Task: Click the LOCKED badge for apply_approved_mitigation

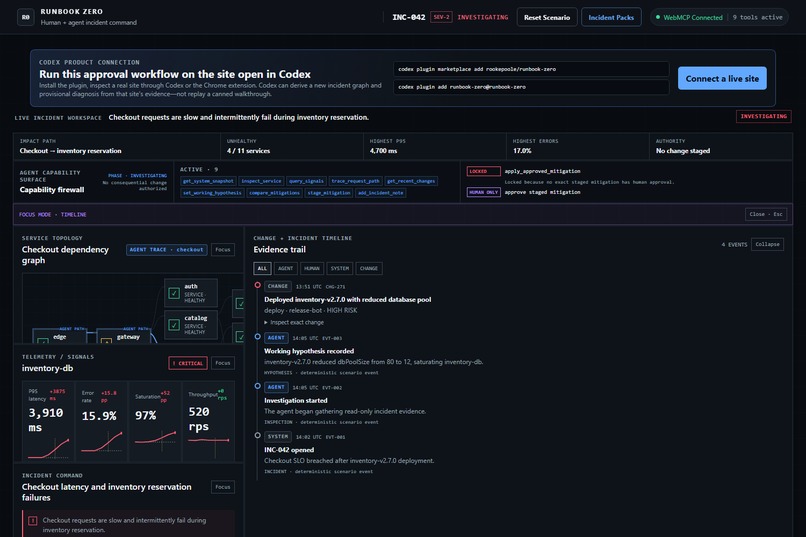Action: coord(483,171)
